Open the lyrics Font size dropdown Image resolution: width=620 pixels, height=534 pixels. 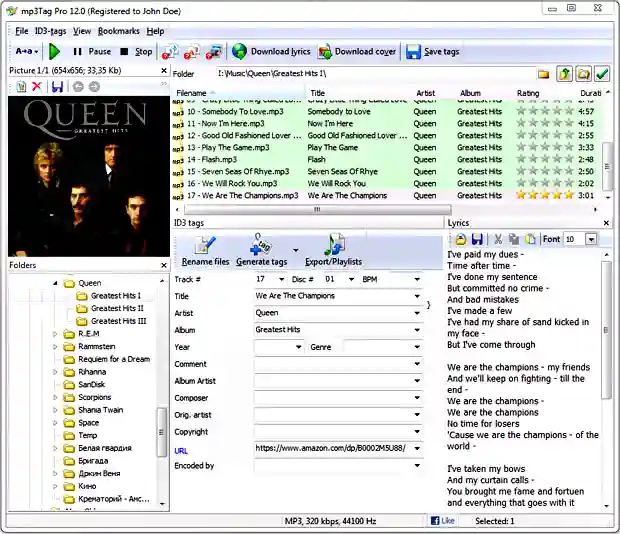pyautogui.click(x=591, y=239)
